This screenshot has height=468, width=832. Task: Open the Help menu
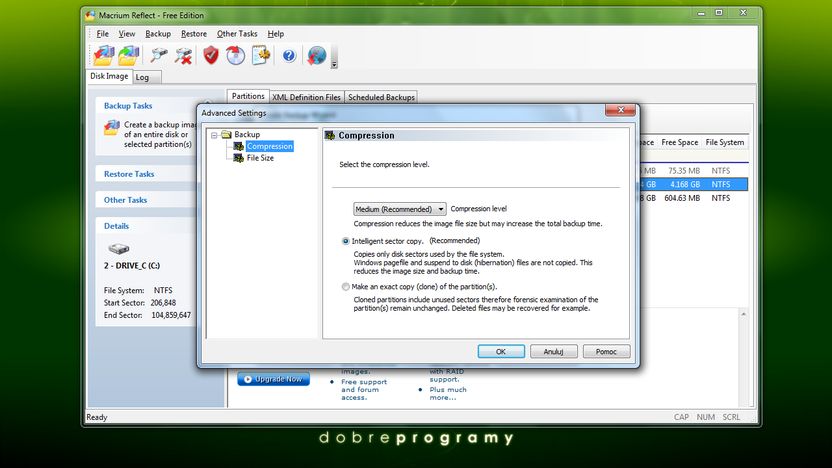275,34
